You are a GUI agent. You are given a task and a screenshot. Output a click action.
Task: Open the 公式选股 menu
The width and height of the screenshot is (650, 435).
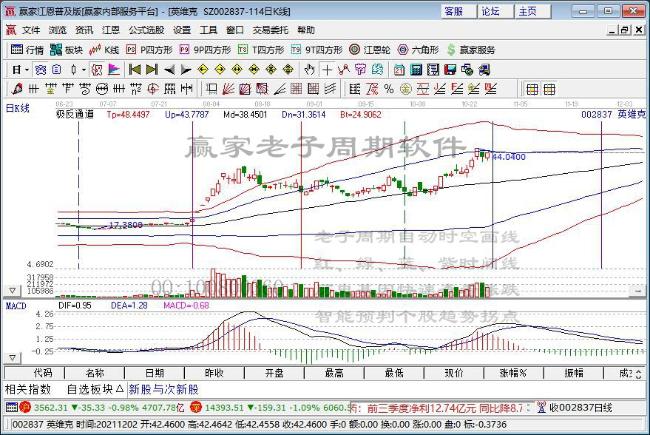(146, 30)
